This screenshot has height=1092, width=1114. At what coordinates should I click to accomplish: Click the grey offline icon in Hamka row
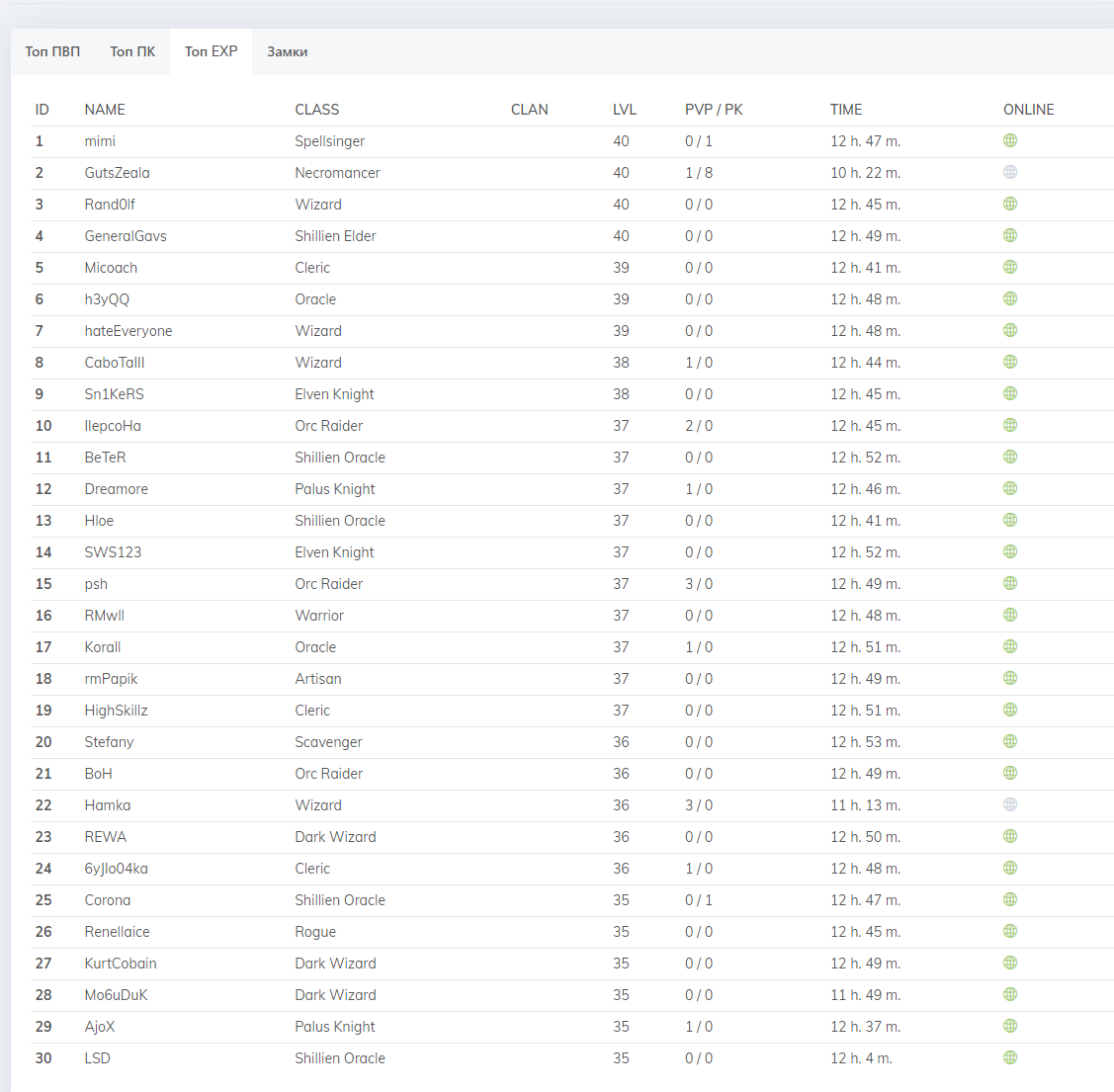1009,805
